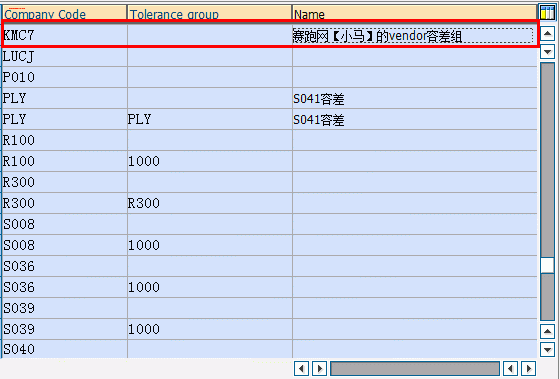Click tolerance group 1000 in S039 row
This screenshot has width=560, height=379.
tap(210, 329)
